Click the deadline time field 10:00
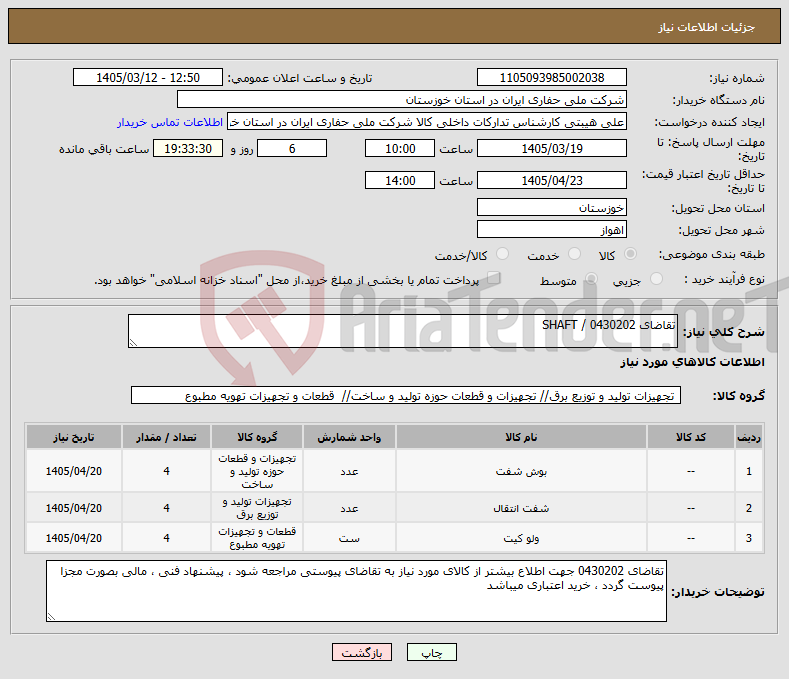789x679 pixels. tap(400, 148)
